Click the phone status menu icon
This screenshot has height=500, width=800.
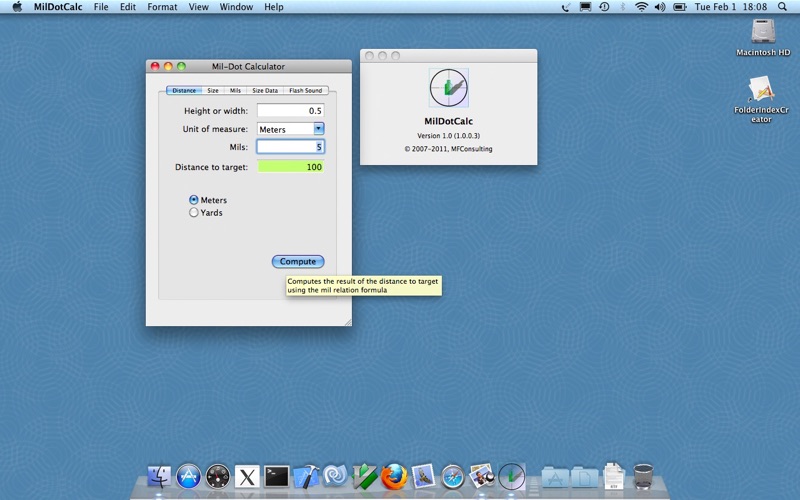point(566,7)
